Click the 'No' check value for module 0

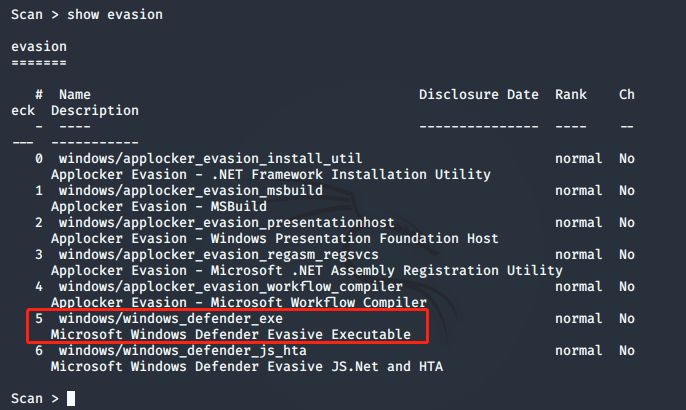click(x=627, y=158)
